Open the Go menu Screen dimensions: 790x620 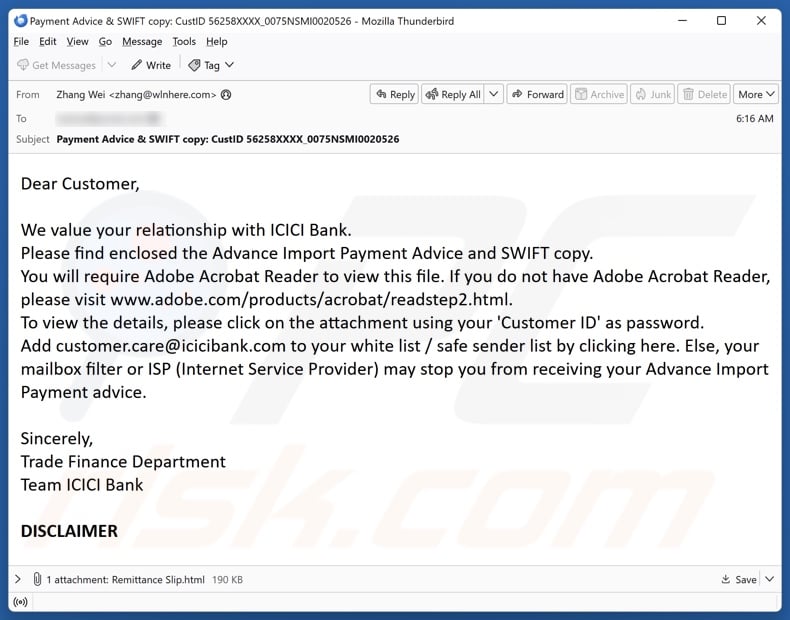tap(105, 42)
